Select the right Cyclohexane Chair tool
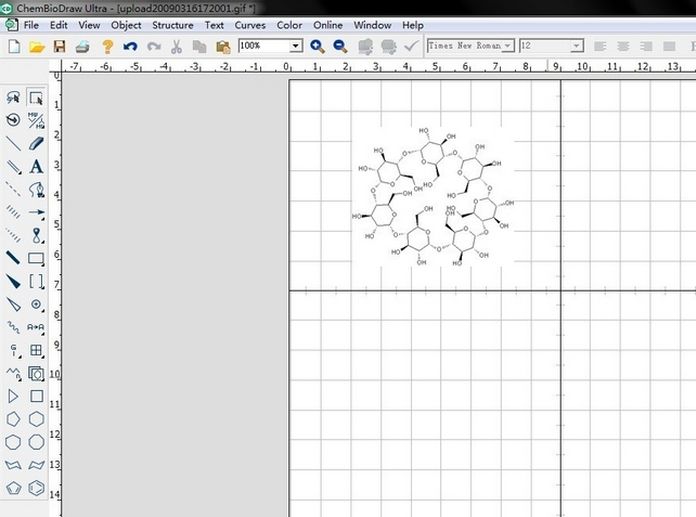The height and width of the screenshot is (517, 696). (36, 465)
